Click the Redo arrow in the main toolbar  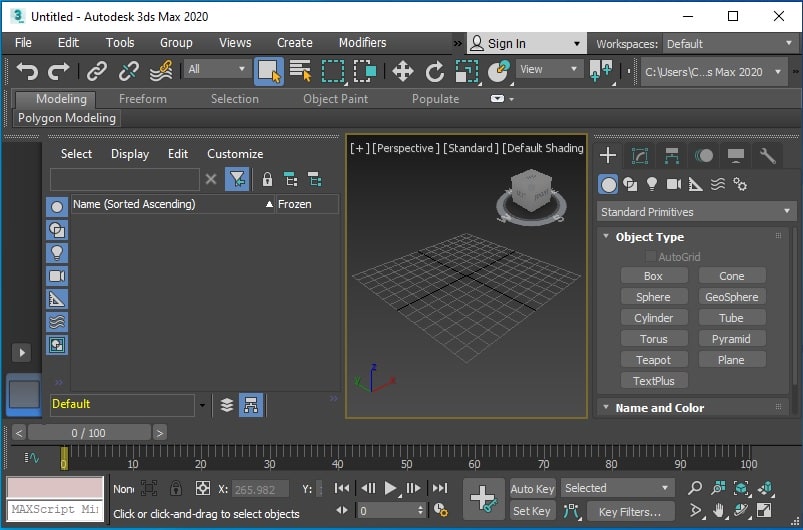(58, 71)
